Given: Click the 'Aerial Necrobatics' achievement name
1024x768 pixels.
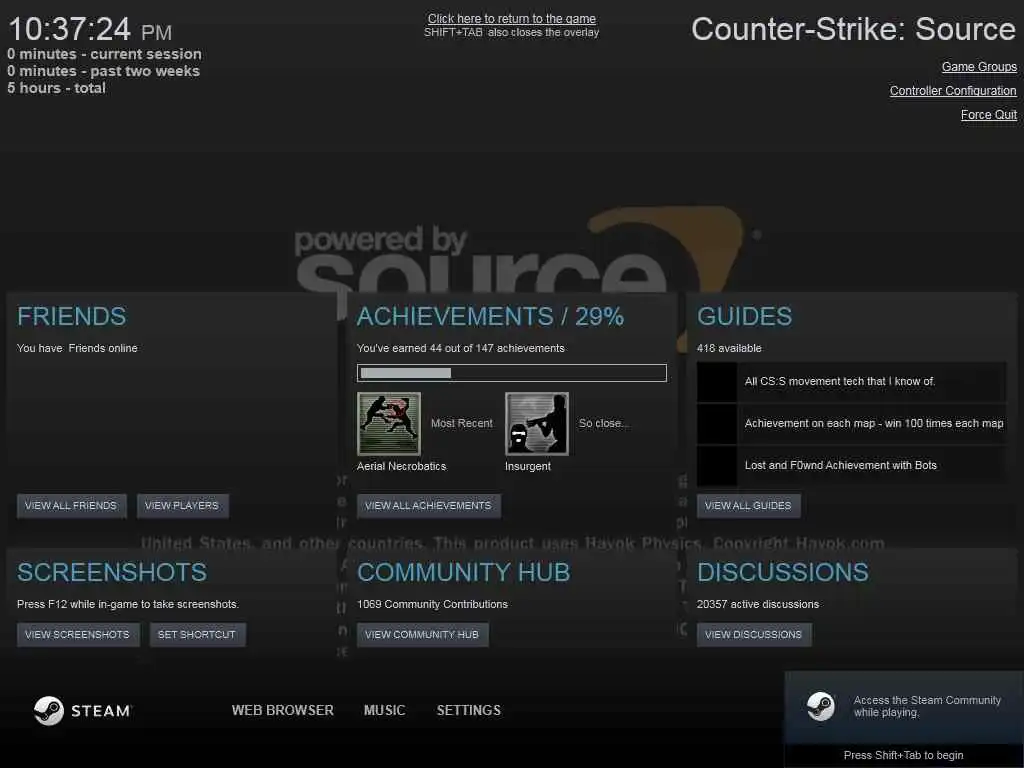Looking at the screenshot, I should click(402, 466).
